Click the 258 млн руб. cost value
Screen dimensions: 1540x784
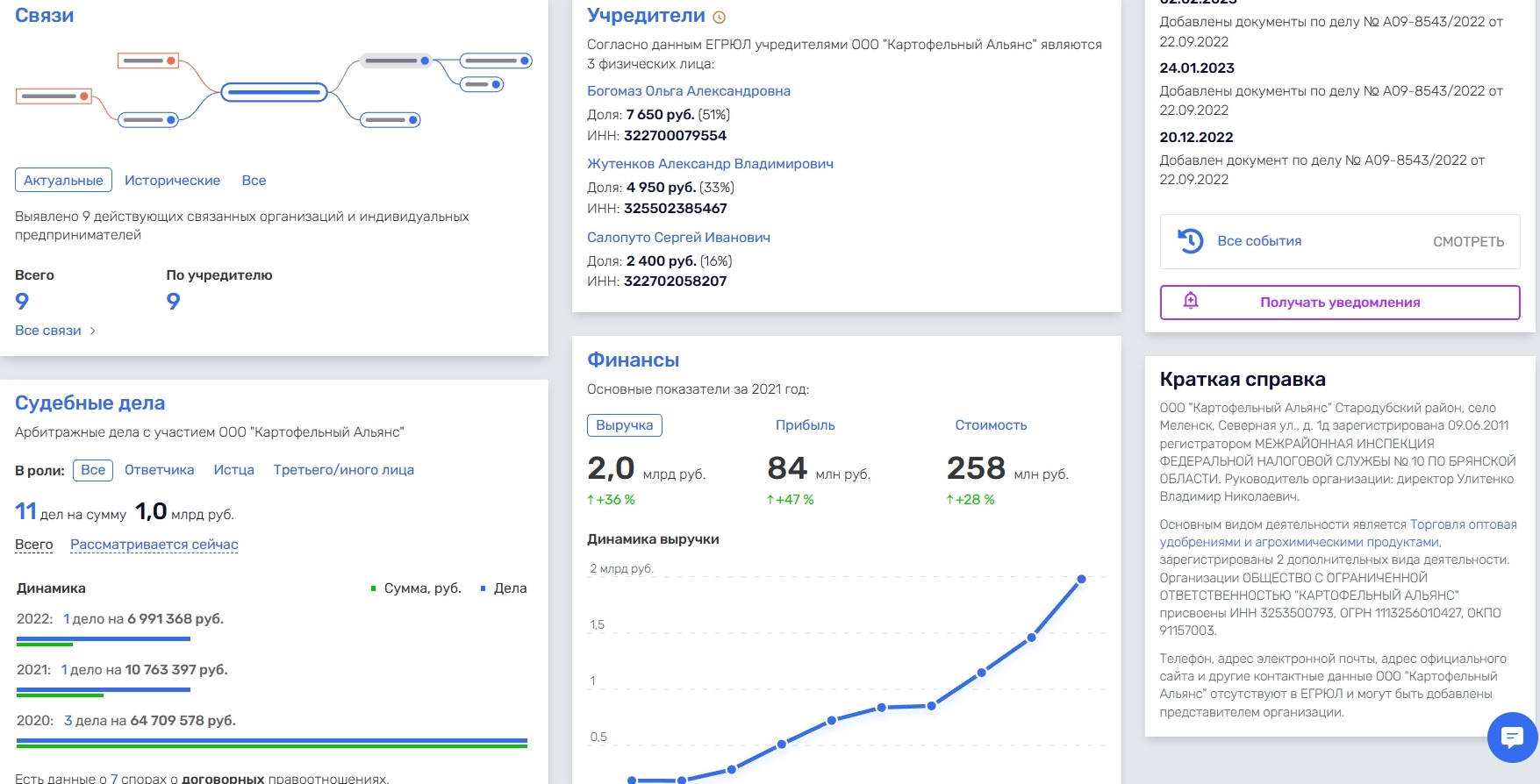(x=1007, y=468)
